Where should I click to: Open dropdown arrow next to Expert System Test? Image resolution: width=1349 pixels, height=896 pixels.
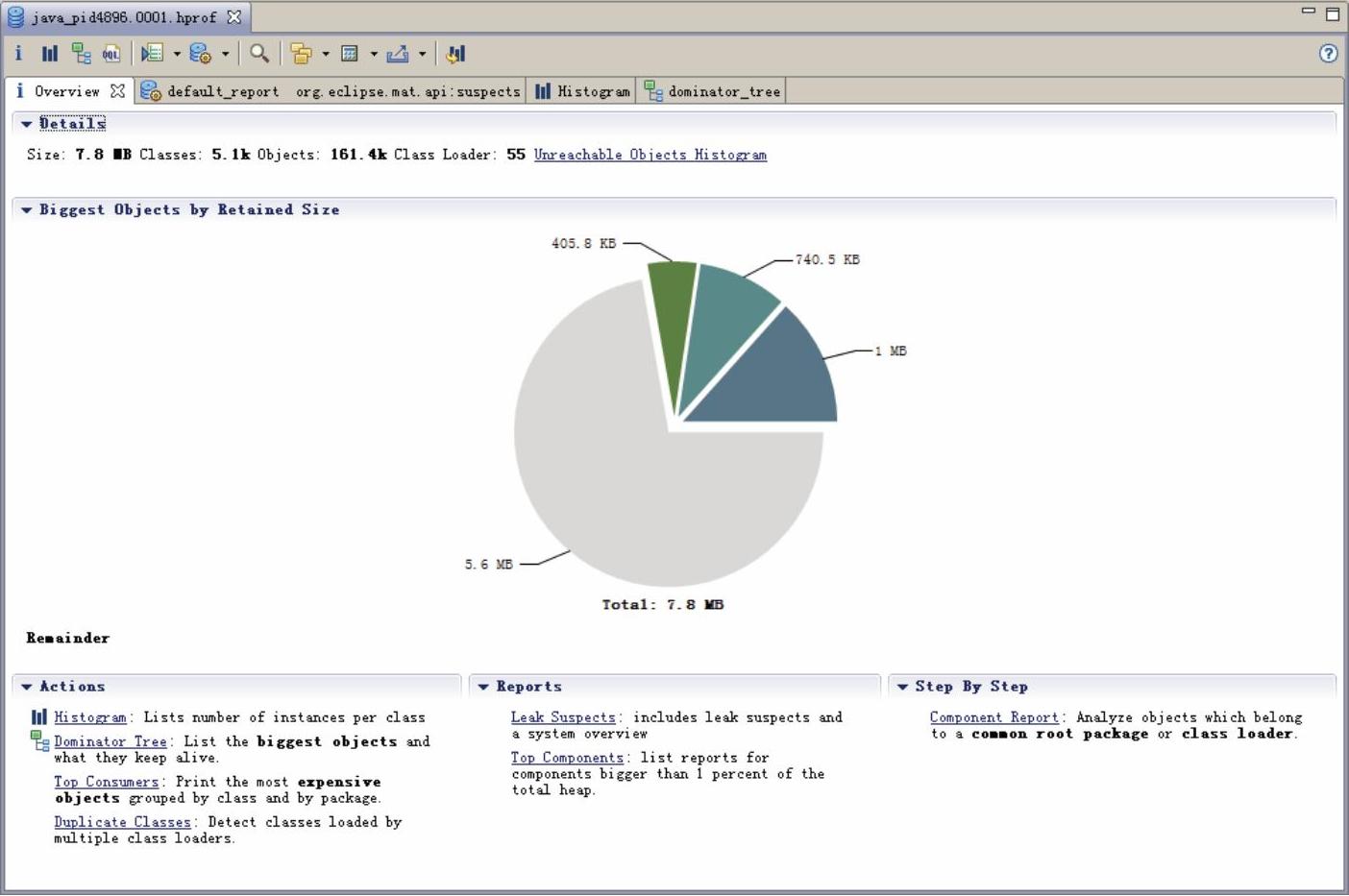[225, 55]
